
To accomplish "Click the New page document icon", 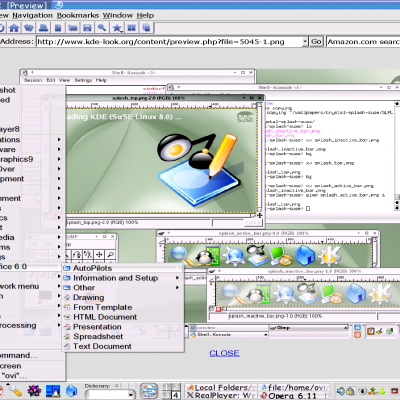I will [x=58, y=28].
